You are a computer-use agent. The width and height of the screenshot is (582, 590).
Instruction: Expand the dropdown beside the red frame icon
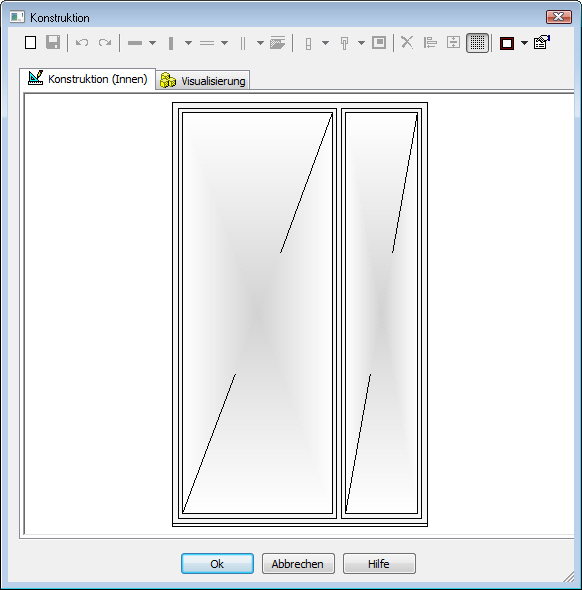pos(524,43)
